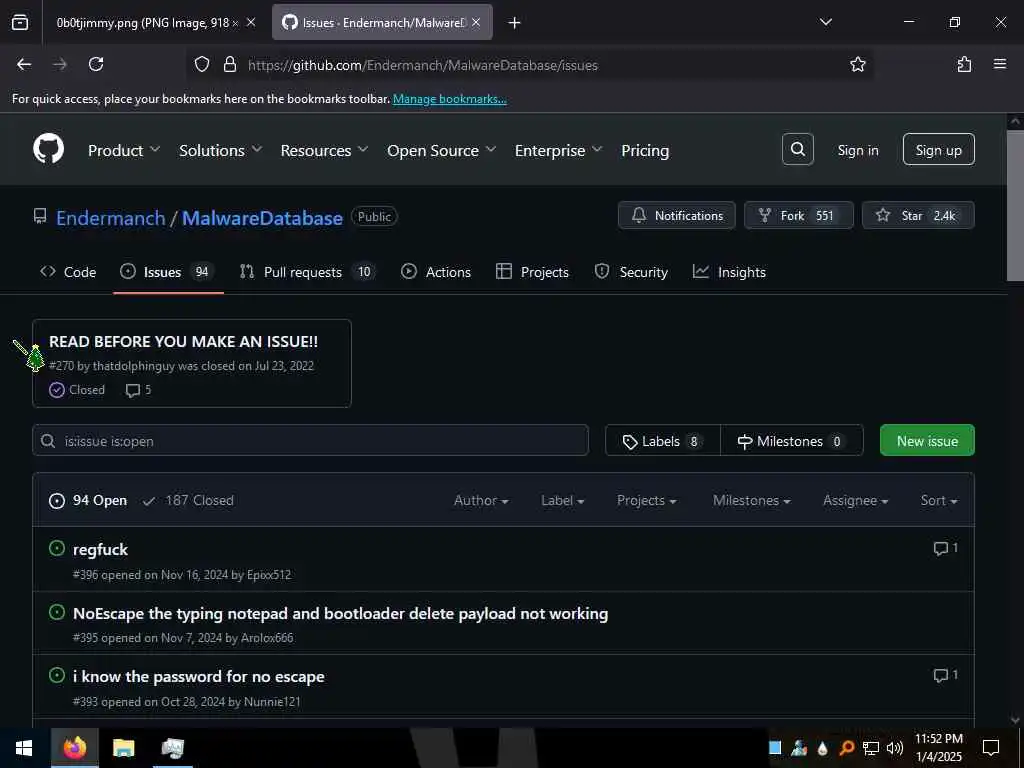Click the Firefox taskbar icon
This screenshot has width=1024, height=768.
coord(74,748)
